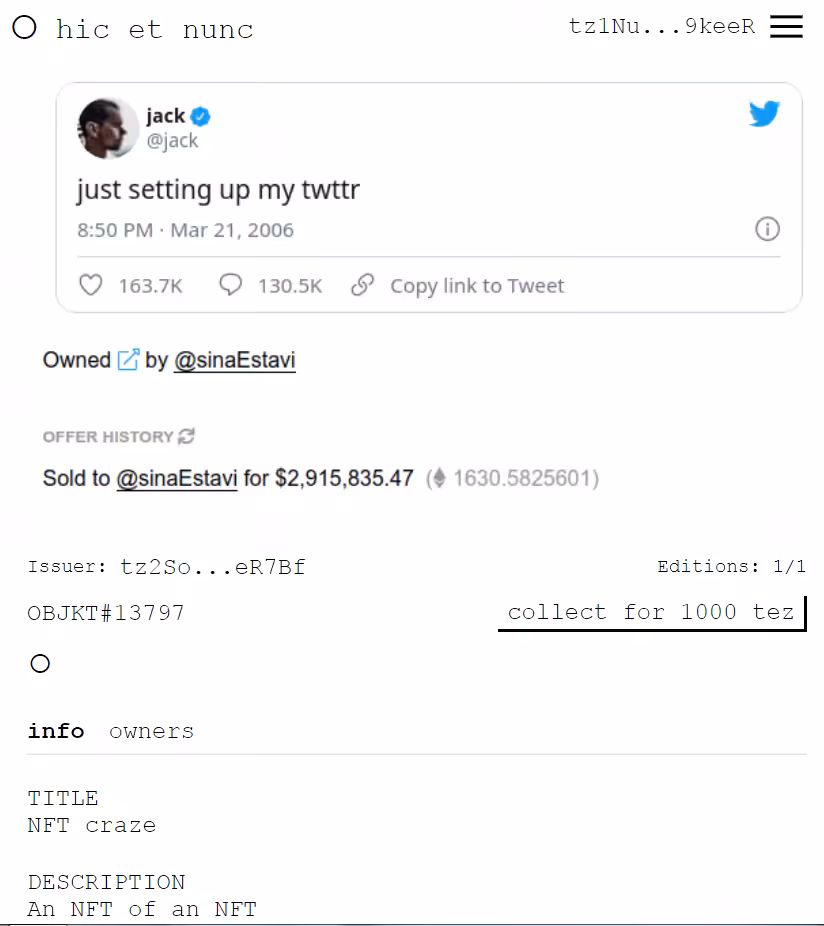Screen dimensions: 824x926
Task: Select the info tab
Action: click(56, 731)
